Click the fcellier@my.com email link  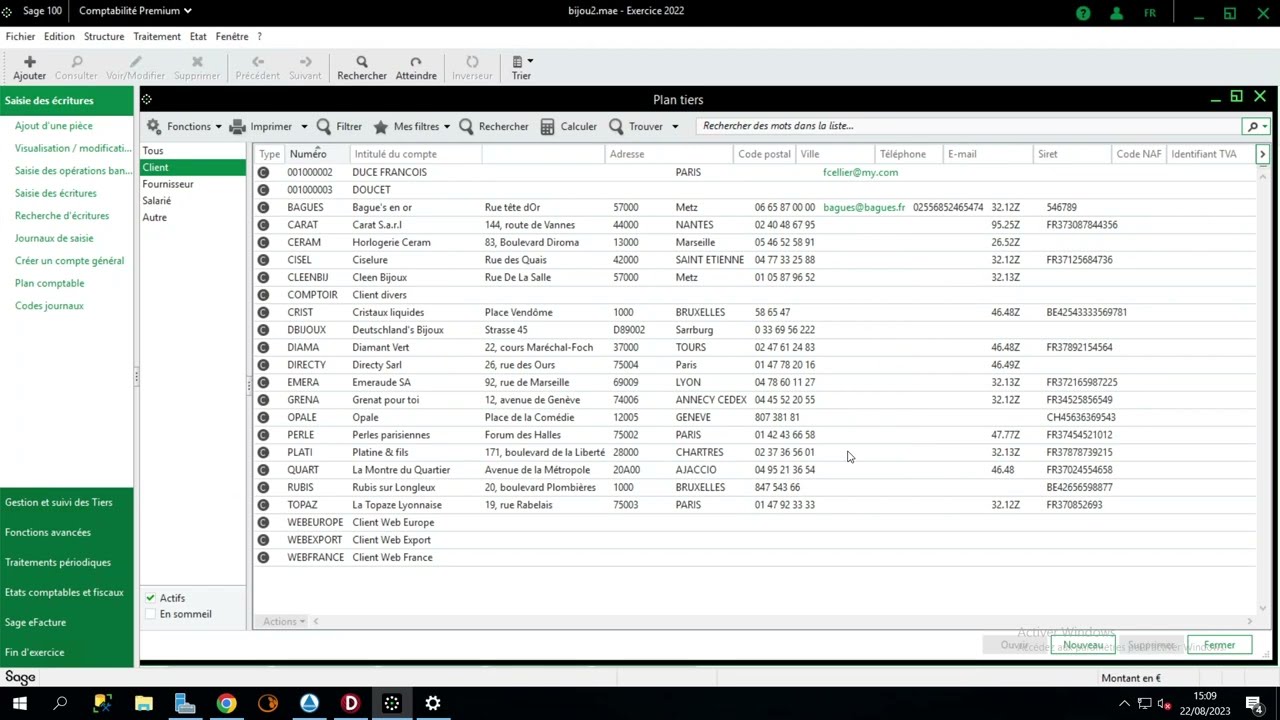pyautogui.click(x=860, y=172)
